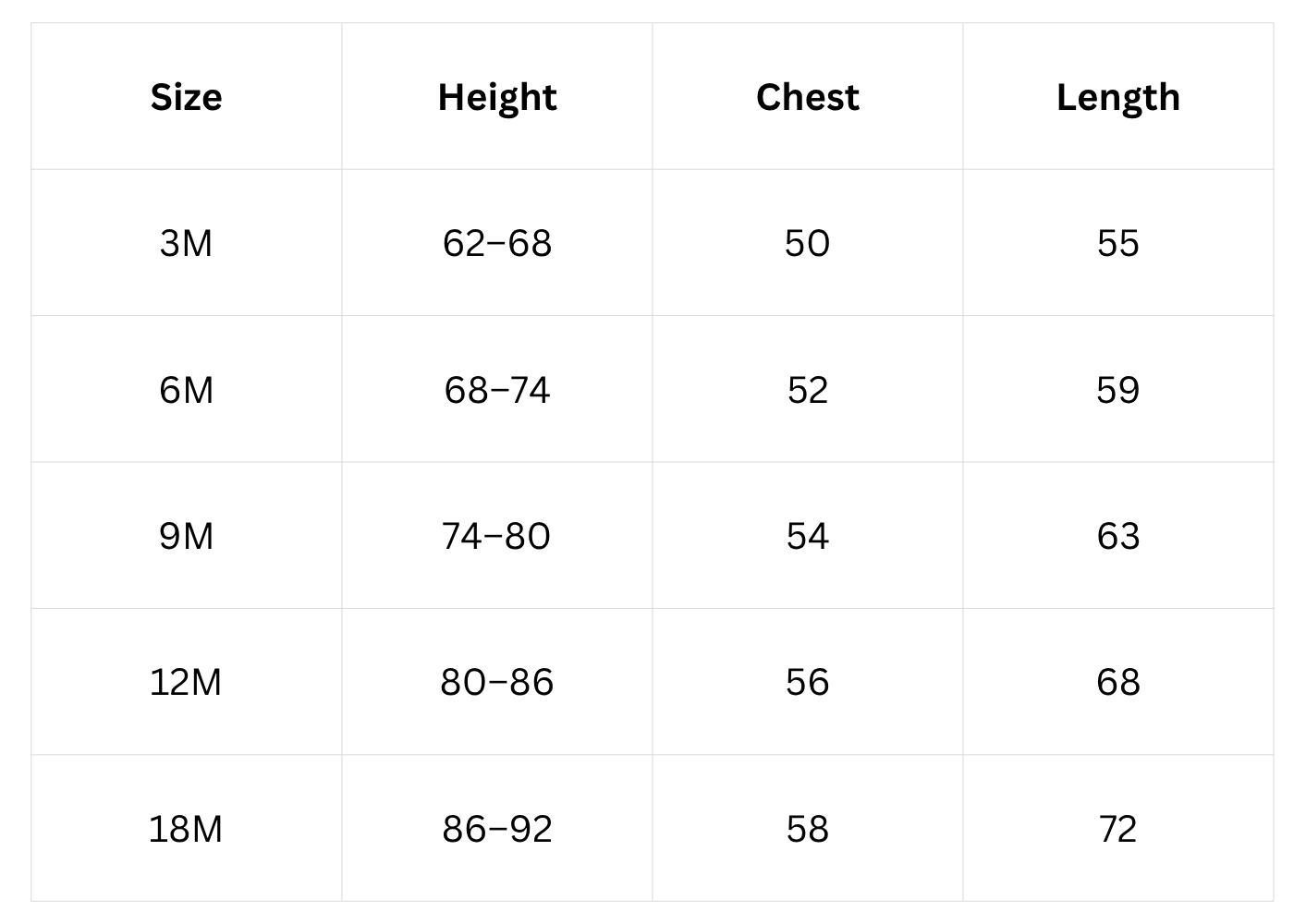Click the 74–80 height cell
The width and height of the screenshot is (1294, 924).
[x=497, y=536]
